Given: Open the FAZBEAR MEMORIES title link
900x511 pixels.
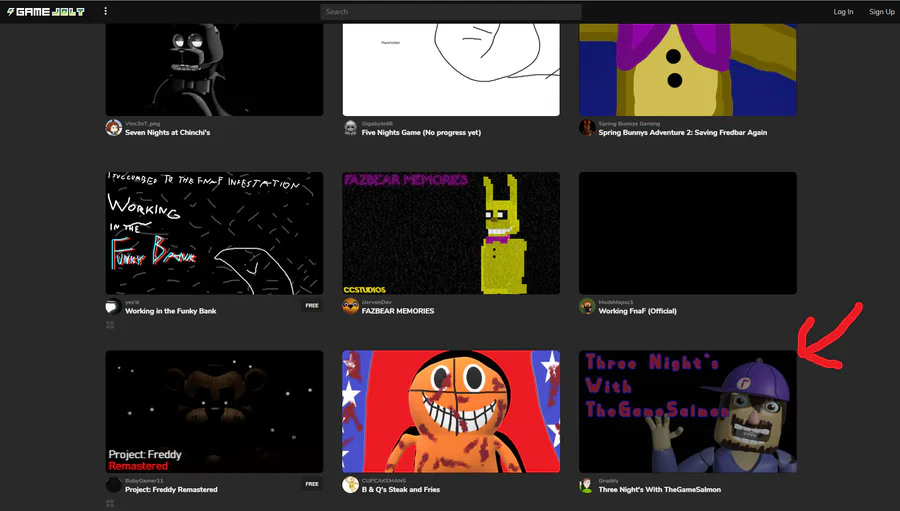Looking at the screenshot, I should tap(398, 311).
